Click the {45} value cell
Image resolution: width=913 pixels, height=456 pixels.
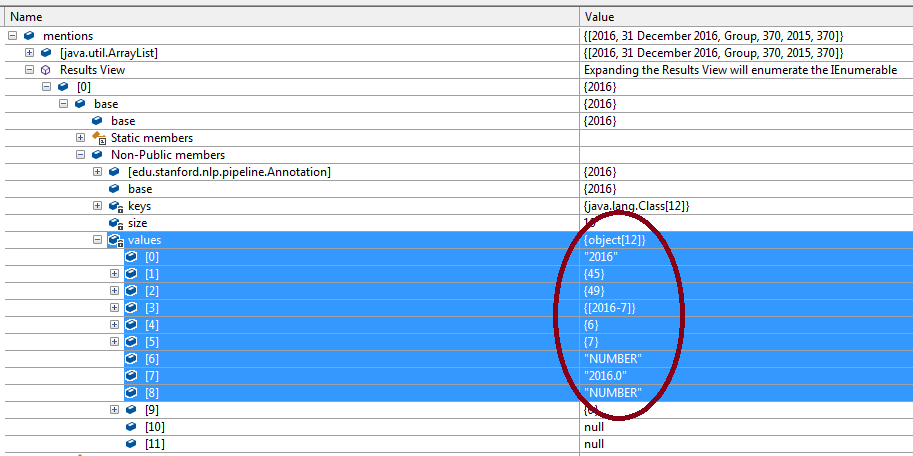594,274
